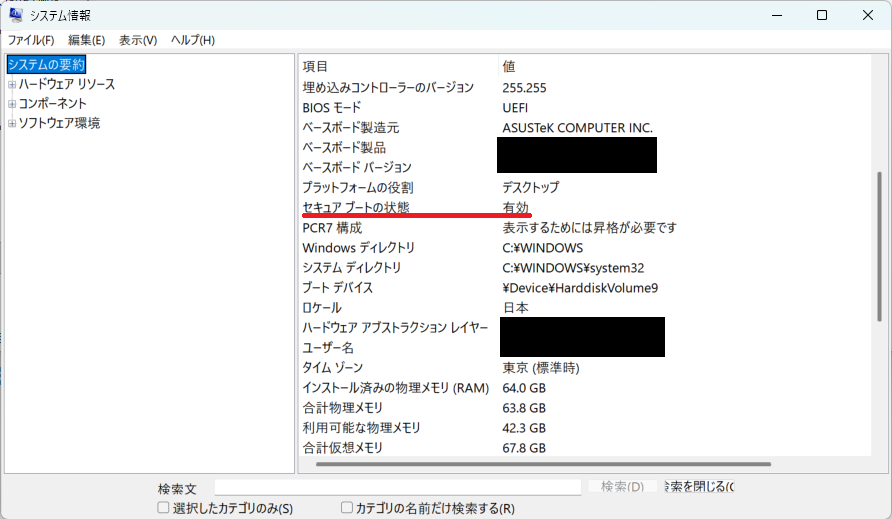
Task: Click the vertical scrollbar thumb in details pane
Action: pos(879,245)
